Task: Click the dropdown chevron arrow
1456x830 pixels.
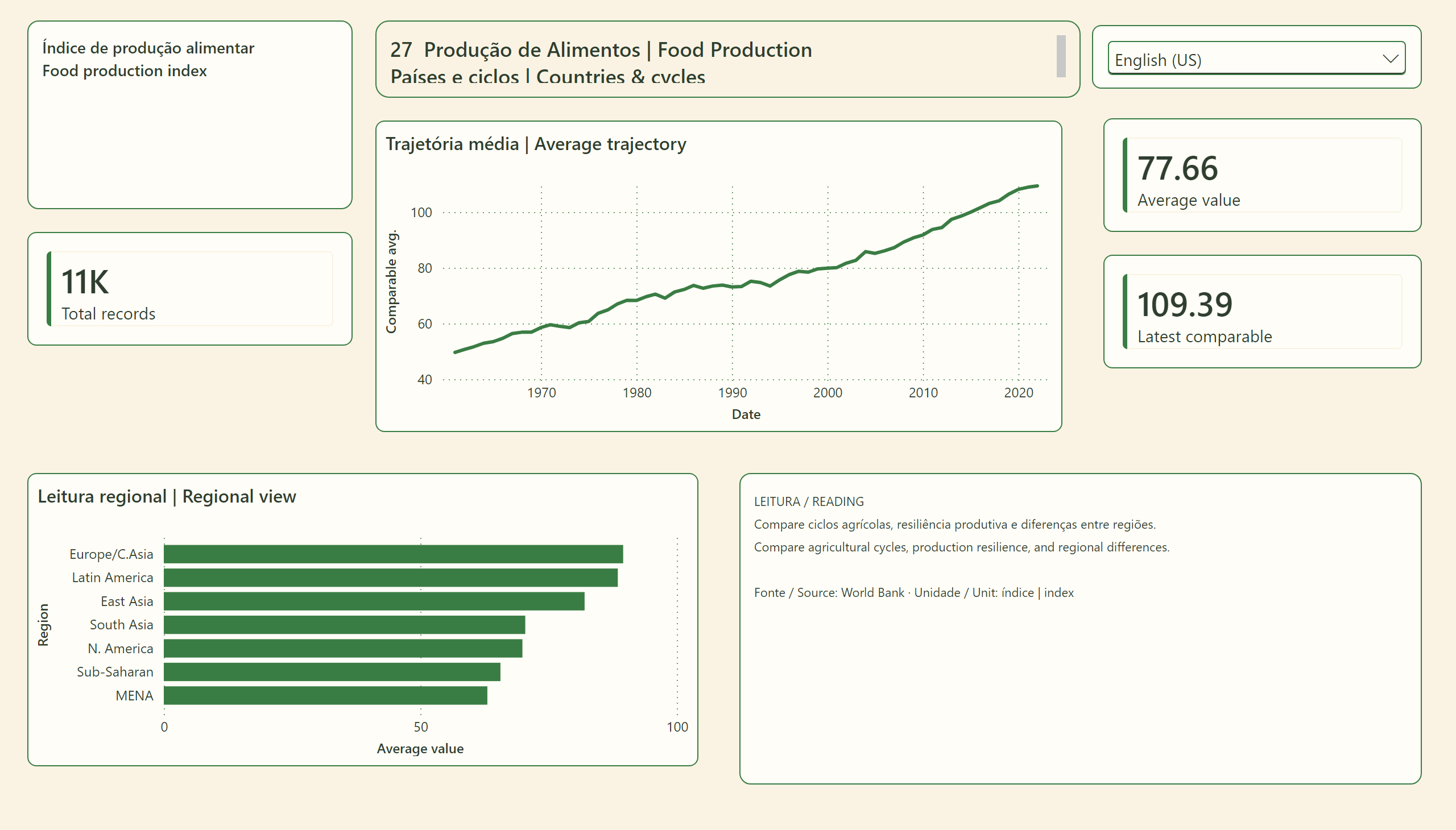Action: pyautogui.click(x=1391, y=58)
